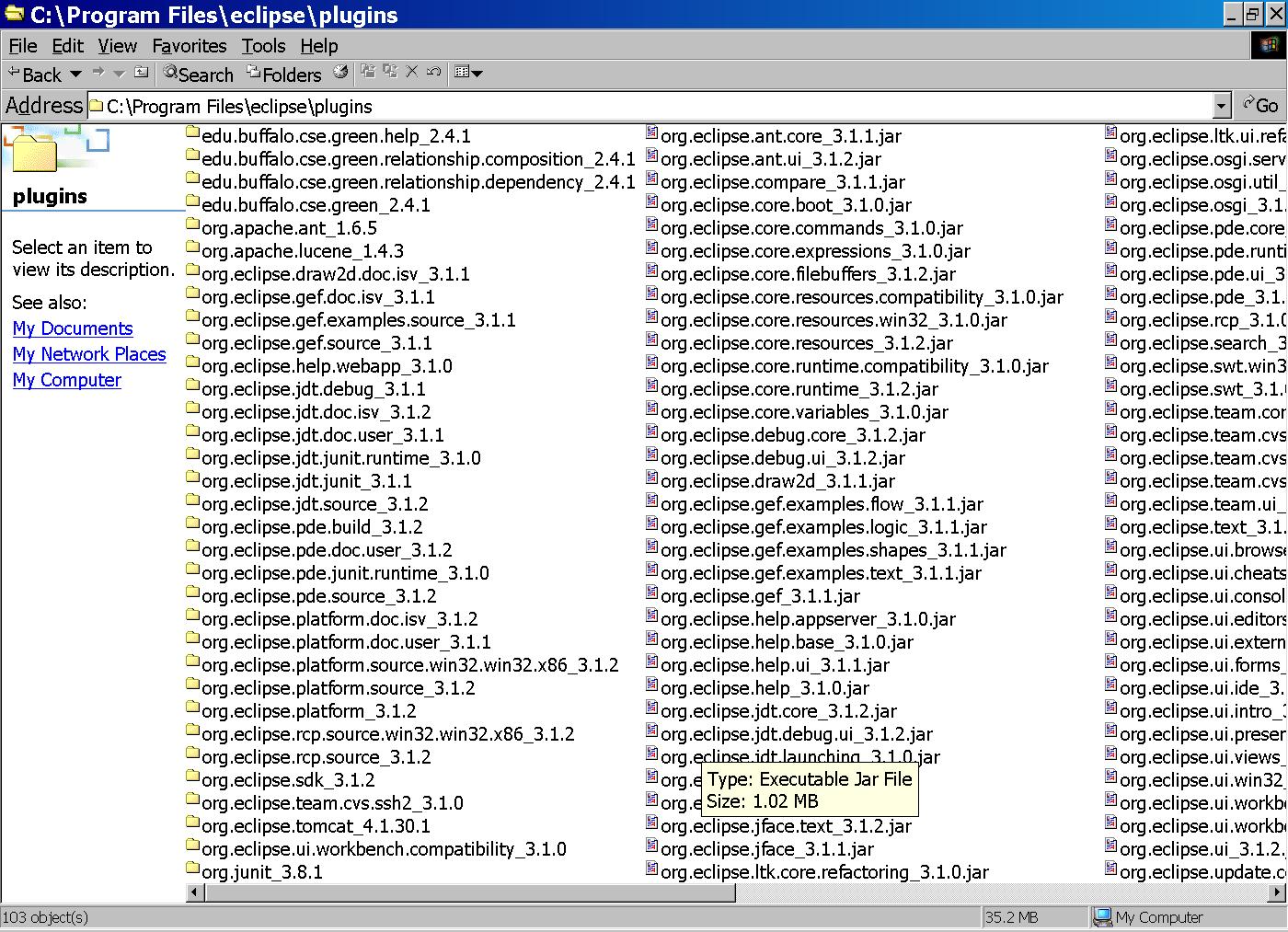Click the Undo toolbar icon

434,72
